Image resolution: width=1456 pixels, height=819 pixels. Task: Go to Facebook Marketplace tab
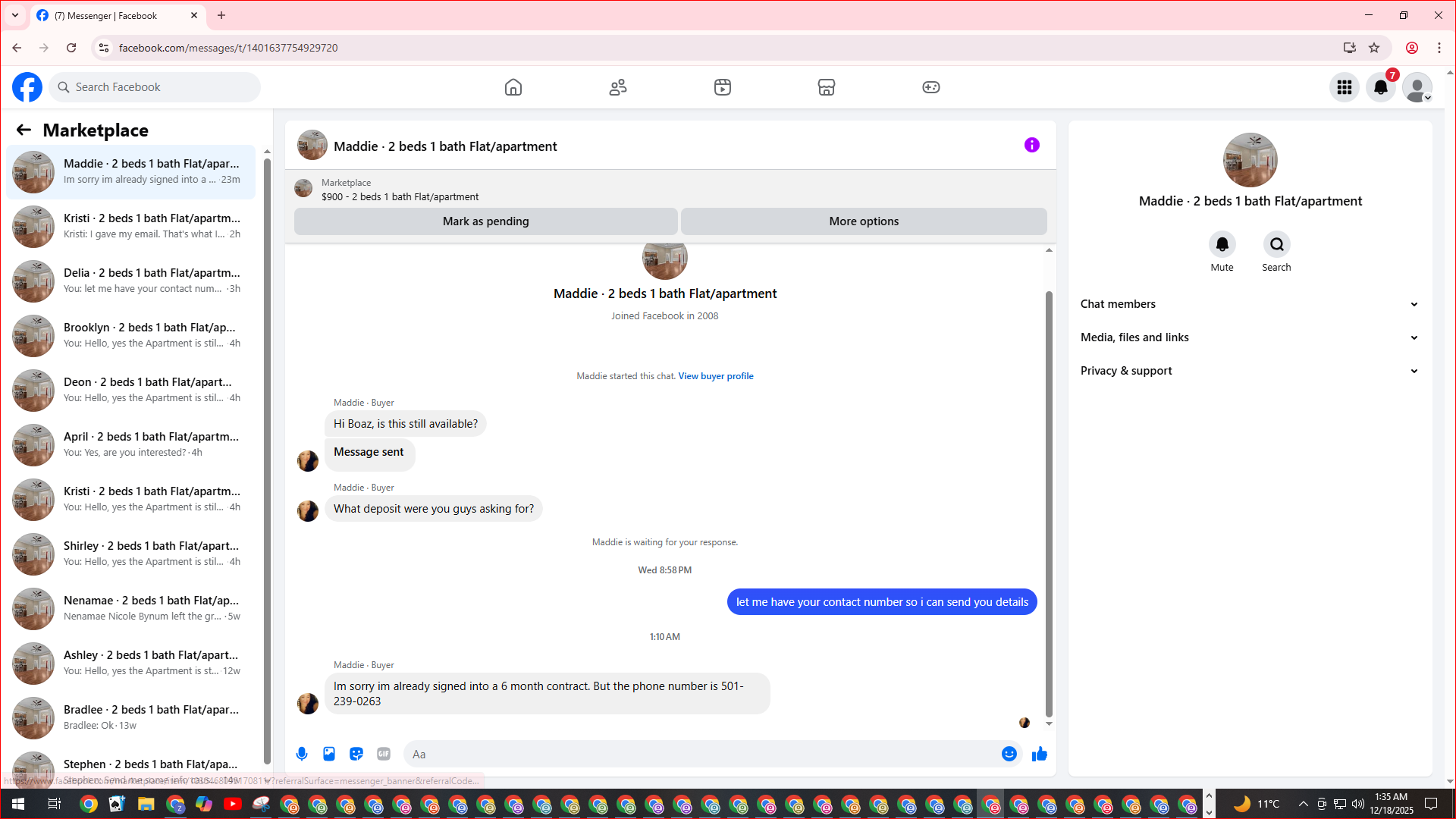pos(827,87)
